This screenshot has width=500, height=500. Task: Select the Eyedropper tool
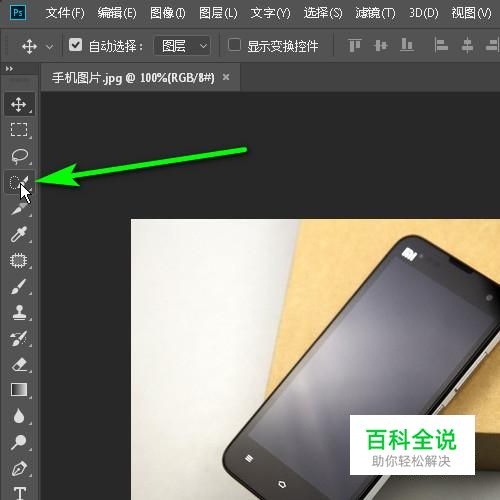click(19, 234)
